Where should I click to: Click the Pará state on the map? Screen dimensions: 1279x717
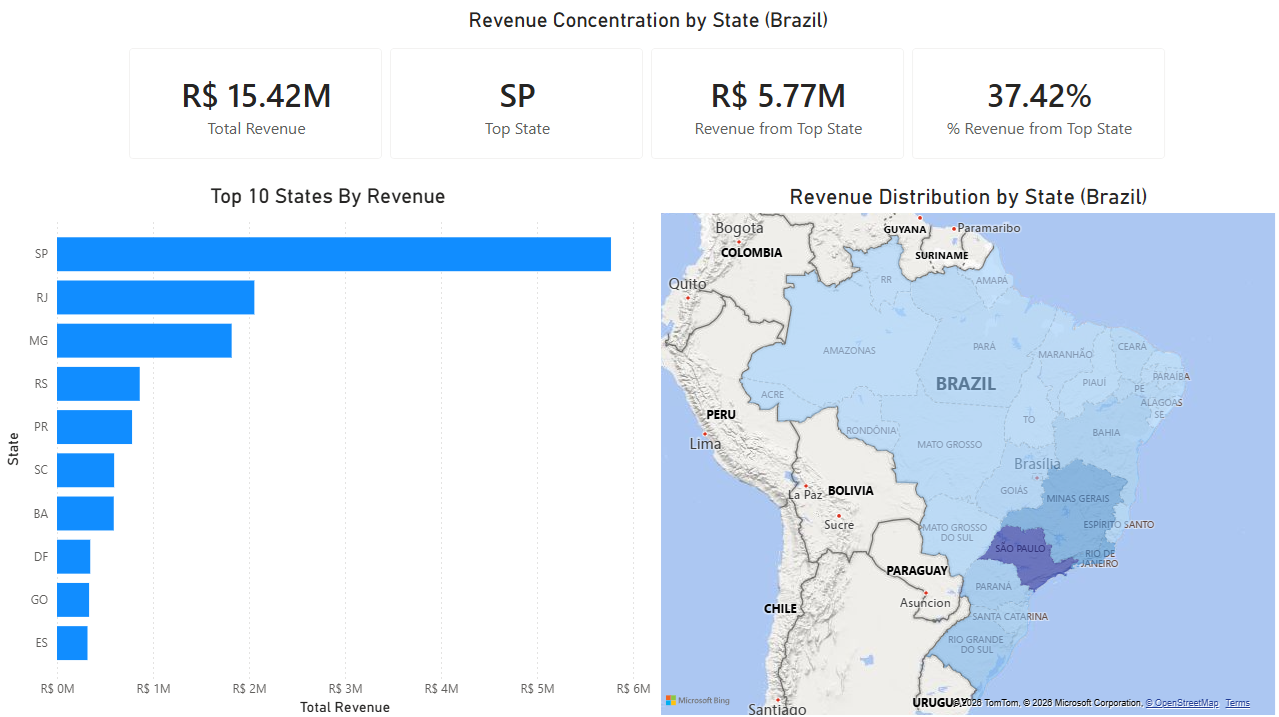[x=984, y=345]
